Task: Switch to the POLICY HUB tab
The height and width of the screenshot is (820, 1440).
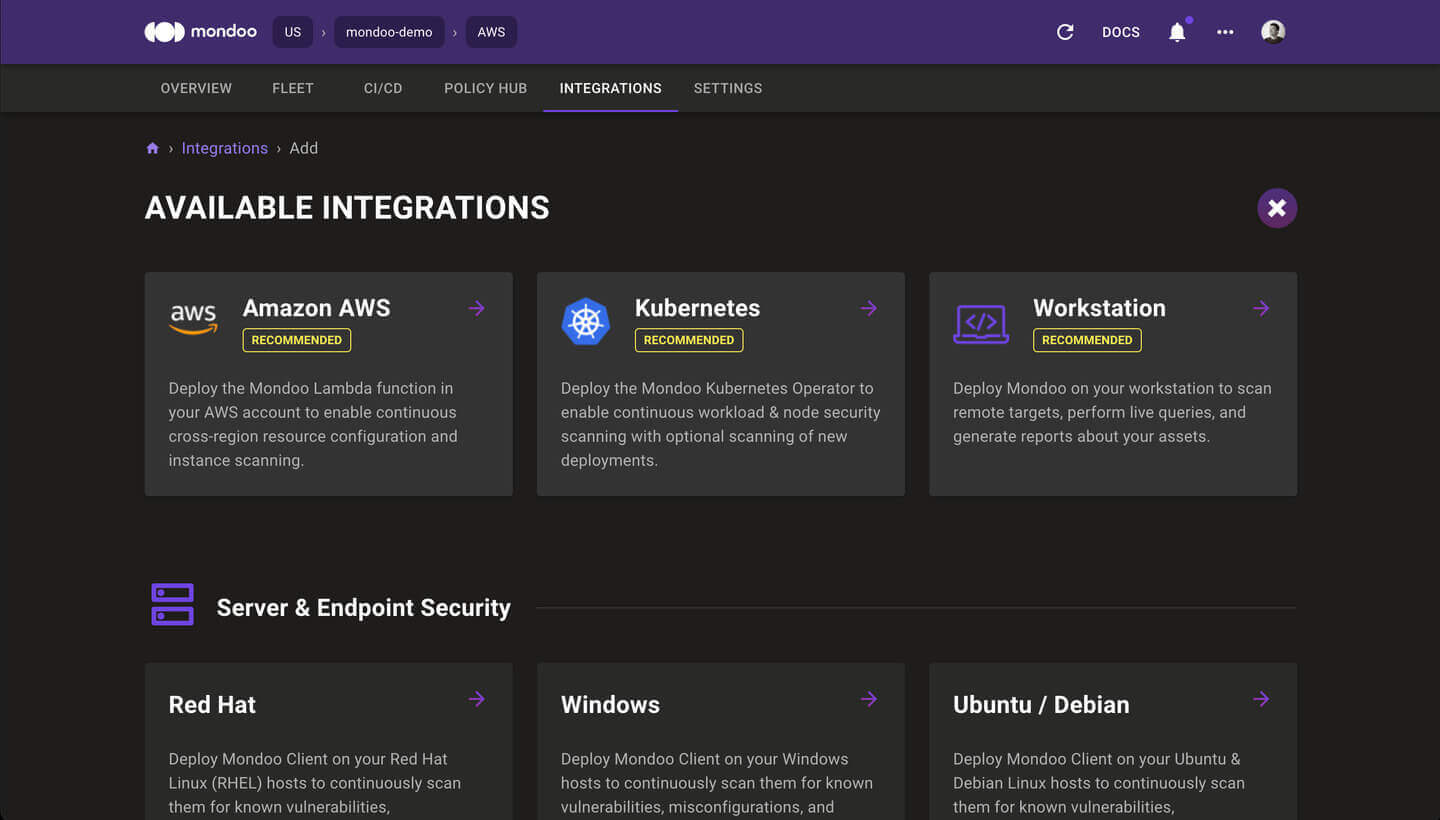Action: click(x=485, y=88)
